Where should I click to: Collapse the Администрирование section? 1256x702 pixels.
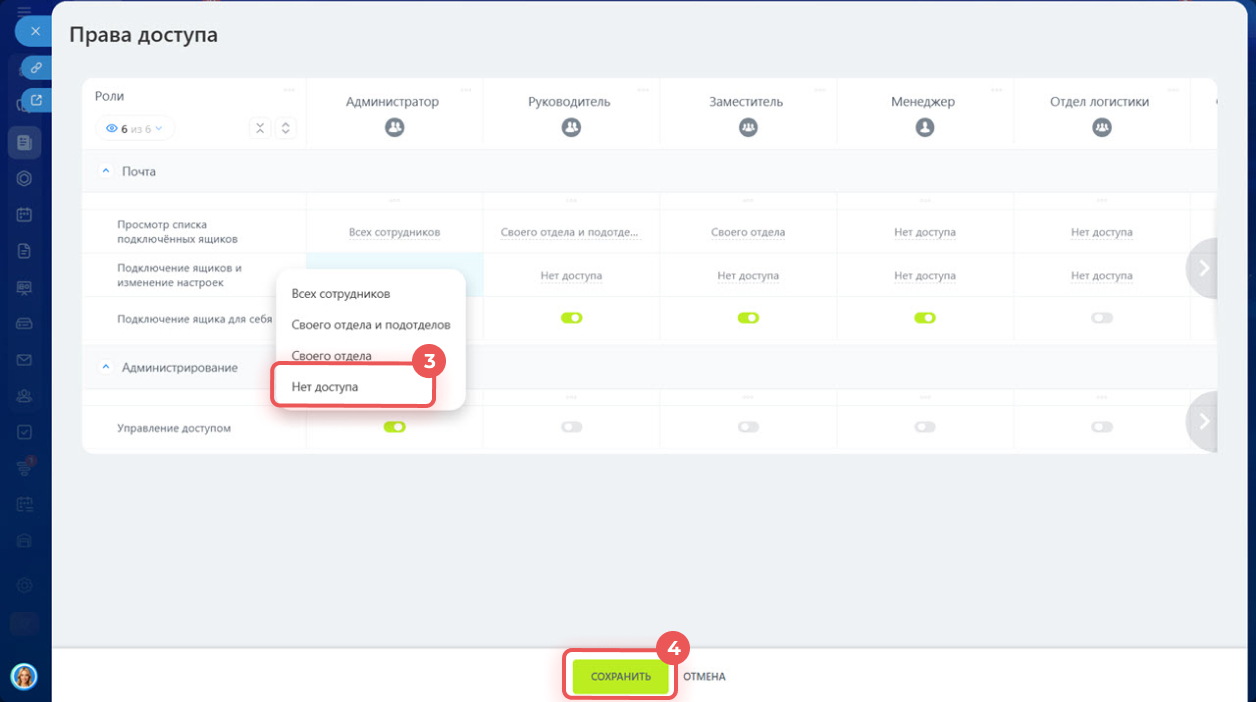click(106, 367)
